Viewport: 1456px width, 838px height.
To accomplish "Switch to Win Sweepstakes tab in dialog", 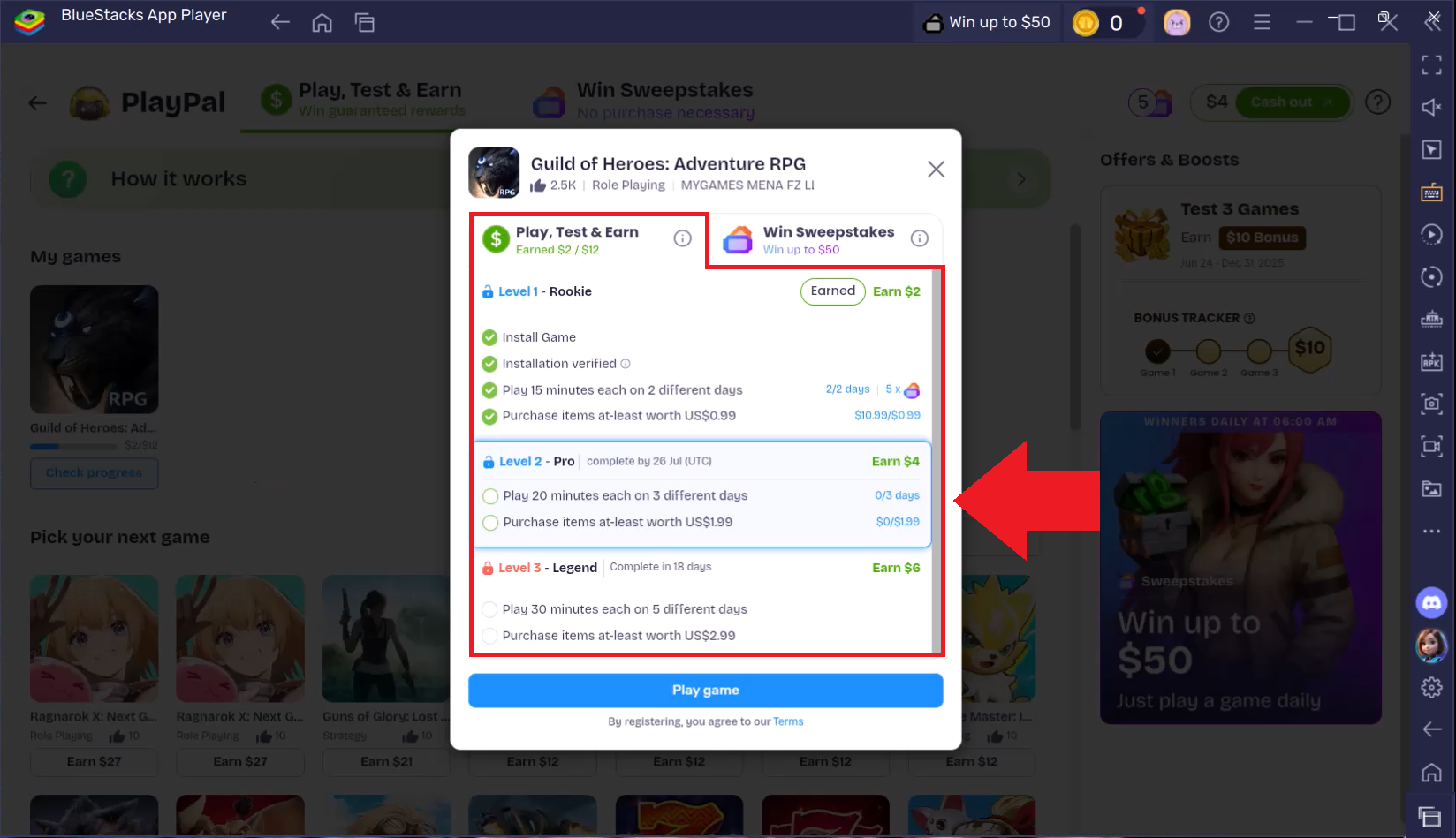I will point(827,239).
